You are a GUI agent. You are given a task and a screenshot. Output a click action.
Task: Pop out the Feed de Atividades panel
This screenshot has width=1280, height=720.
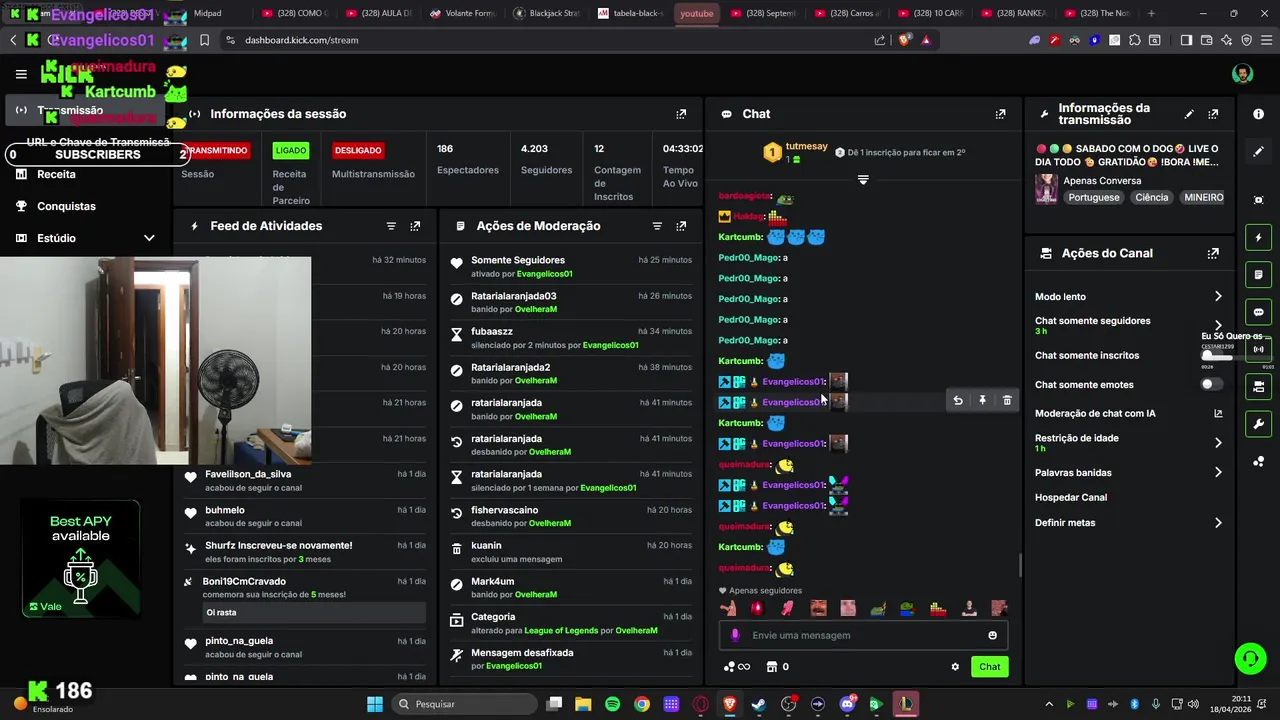(415, 226)
